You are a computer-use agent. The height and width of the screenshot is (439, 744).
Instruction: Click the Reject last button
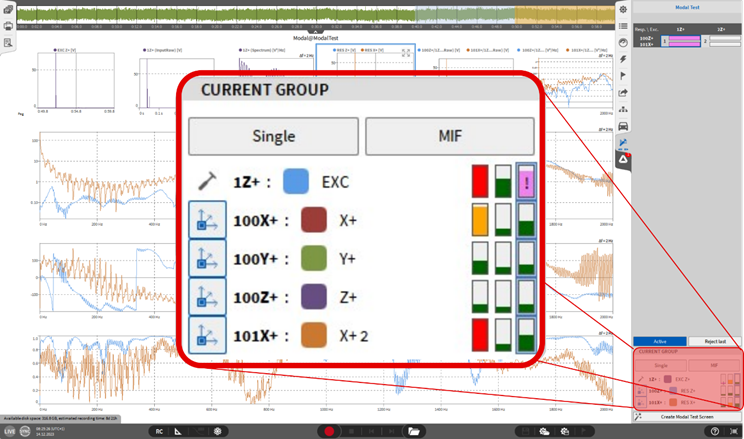715,342
